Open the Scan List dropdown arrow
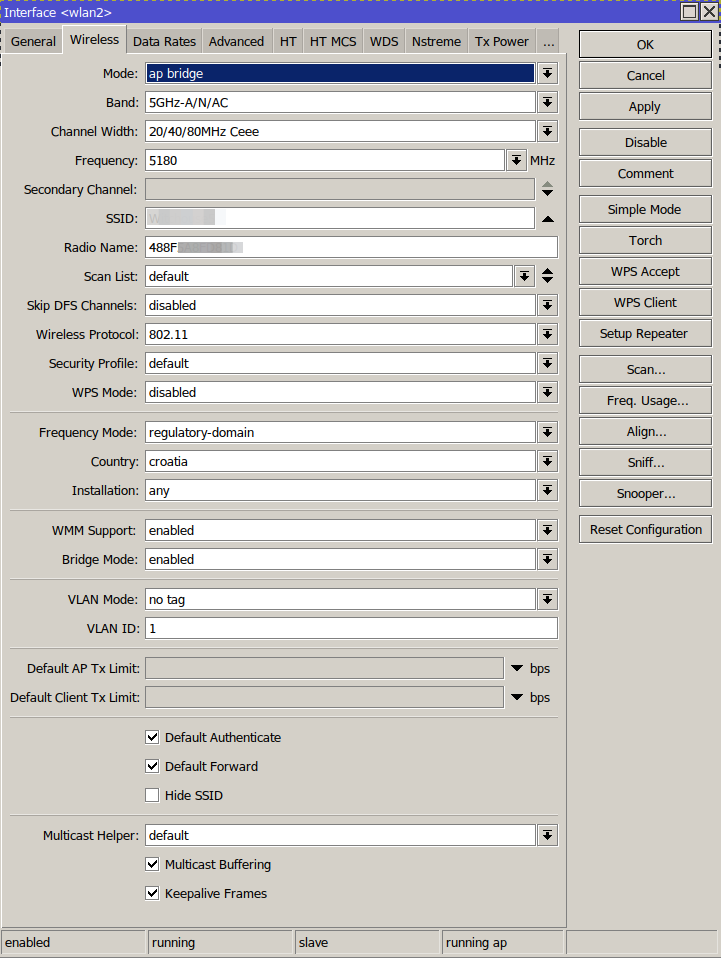Image resolution: width=721 pixels, height=958 pixels. click(x=524, y=276)
